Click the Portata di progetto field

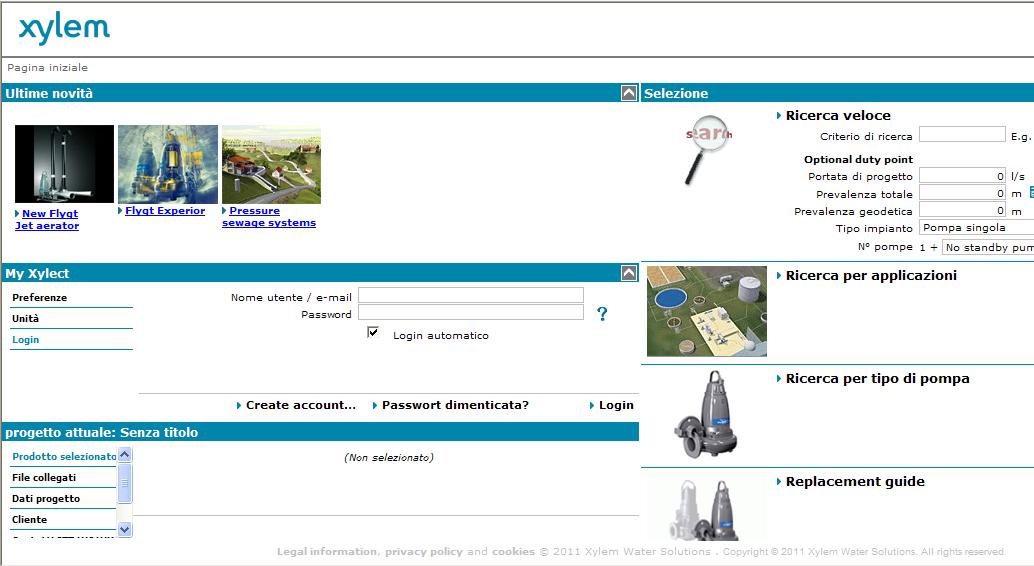962,175
